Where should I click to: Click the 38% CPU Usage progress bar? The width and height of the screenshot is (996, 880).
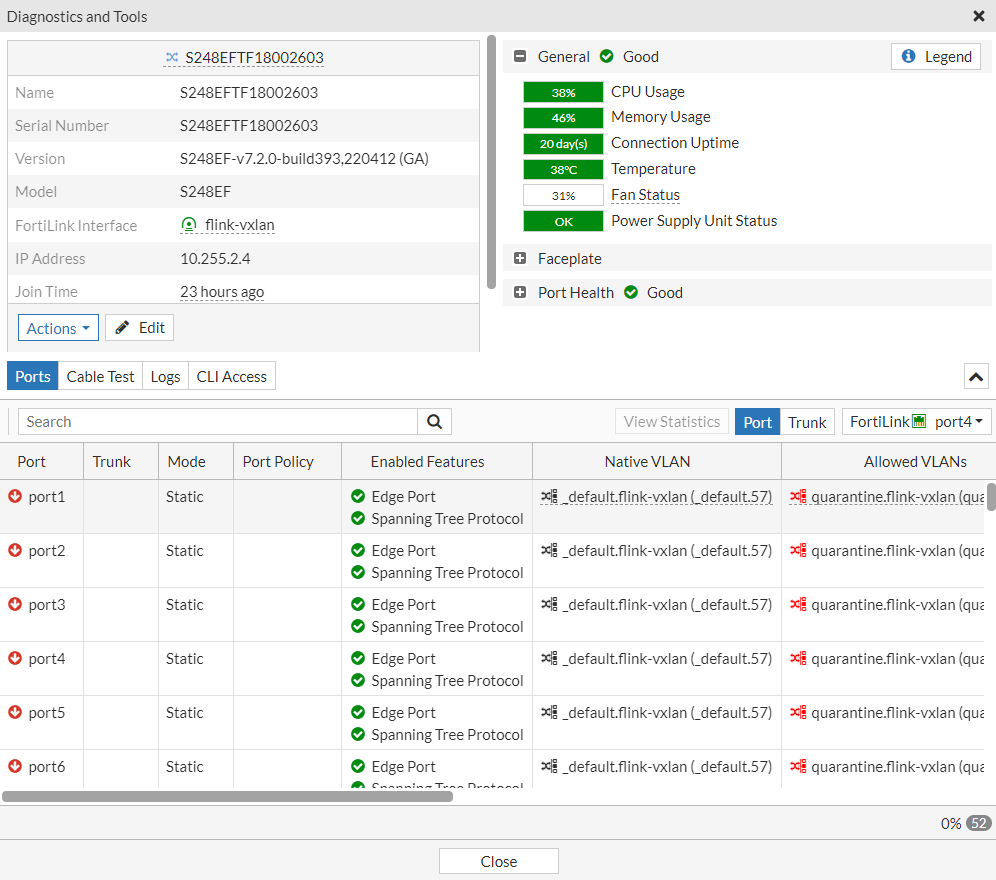point(562,91)
